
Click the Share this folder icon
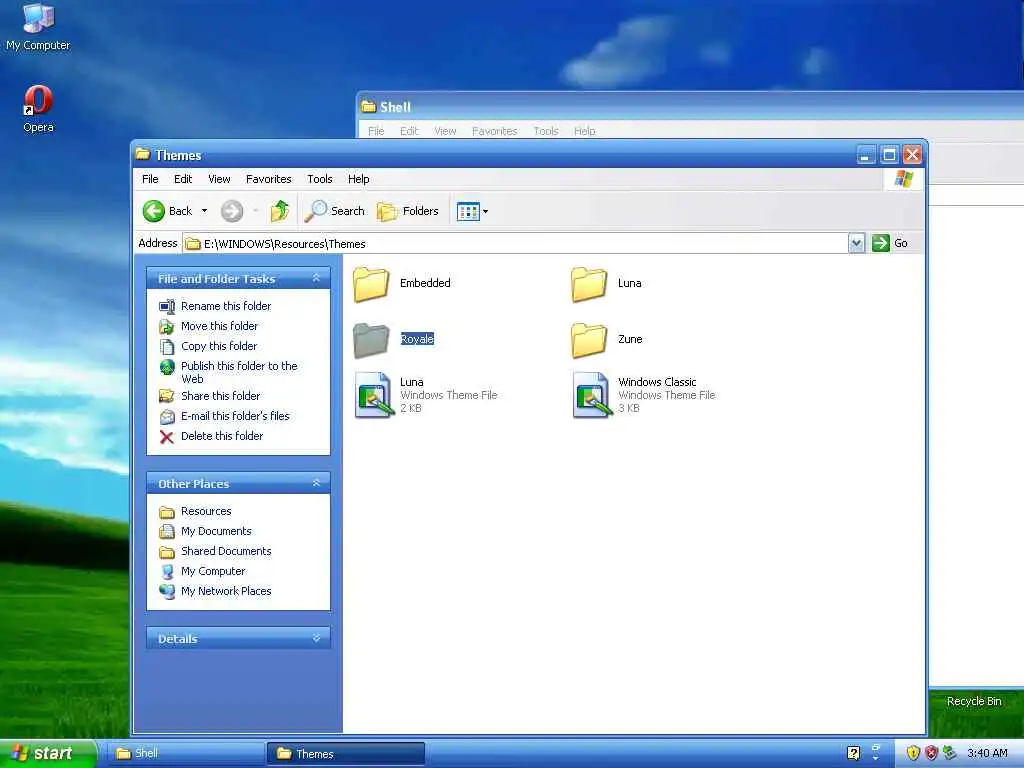point(167,396)
